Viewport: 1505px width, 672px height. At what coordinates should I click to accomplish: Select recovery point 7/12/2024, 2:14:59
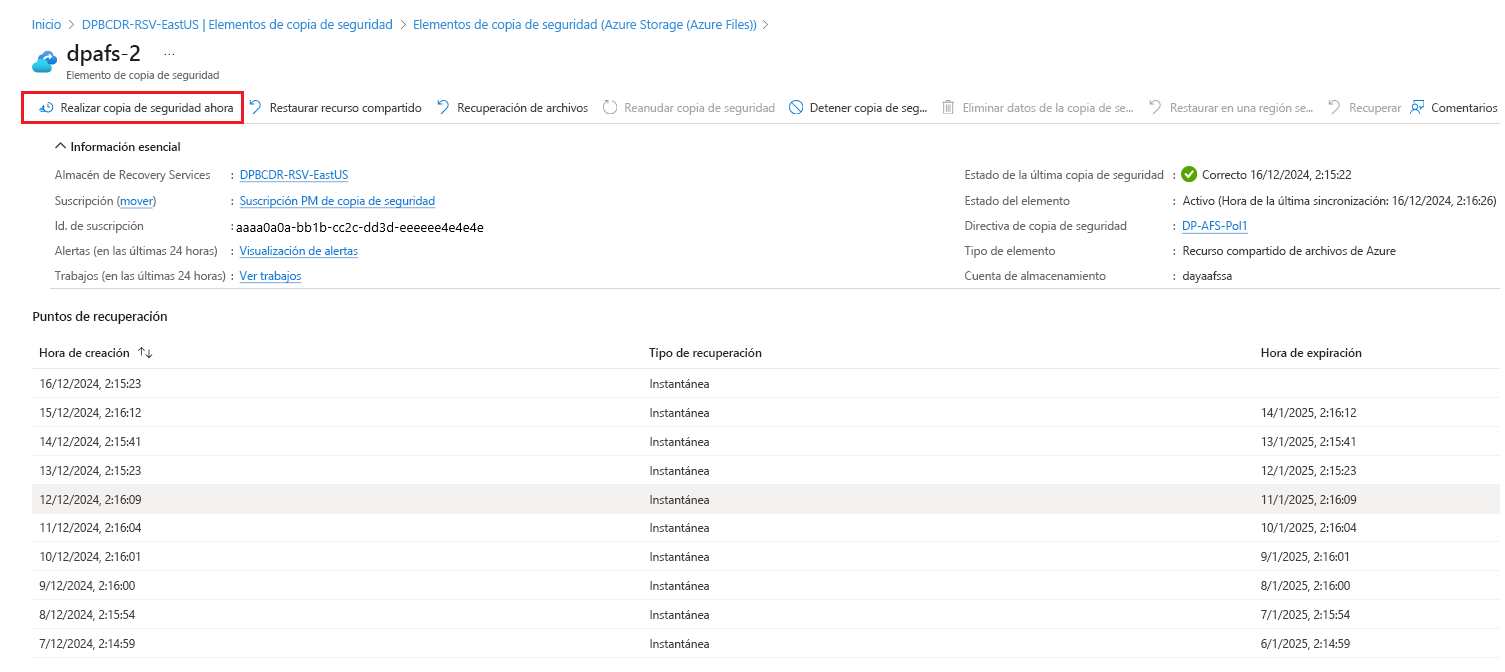766,643
